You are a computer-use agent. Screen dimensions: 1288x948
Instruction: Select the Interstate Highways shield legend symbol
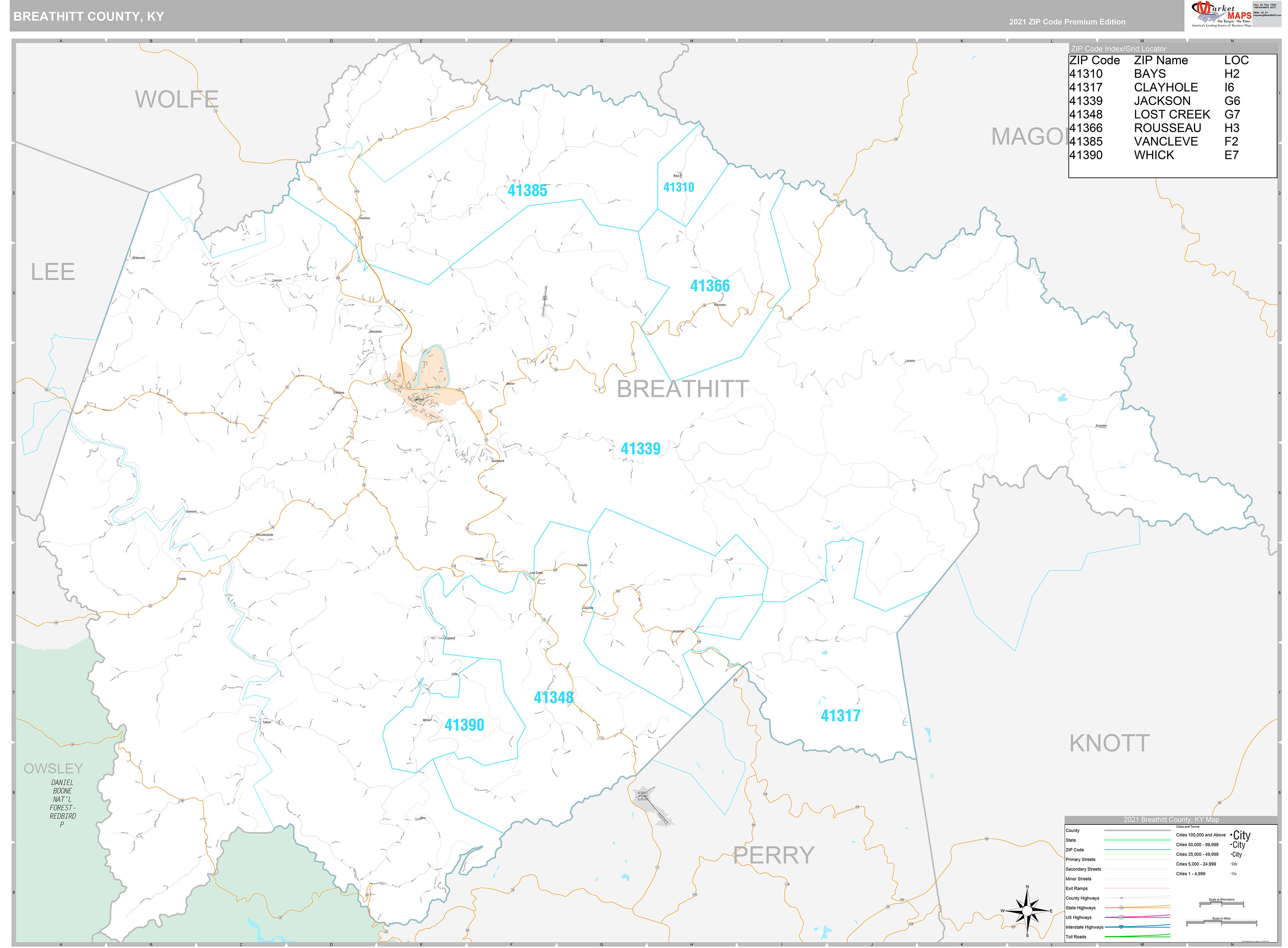pyautogui.click(x=1120, y=927)
